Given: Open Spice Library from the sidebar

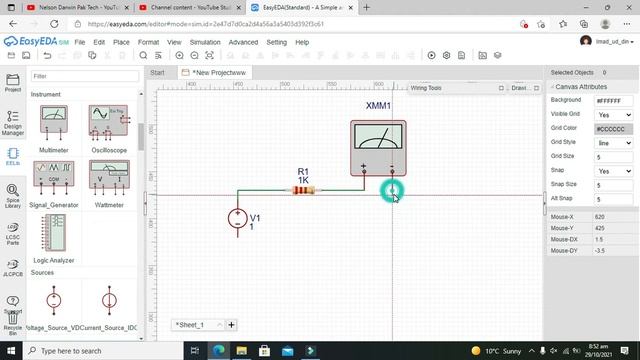Looking at the screenshot, I should (13, 196).
